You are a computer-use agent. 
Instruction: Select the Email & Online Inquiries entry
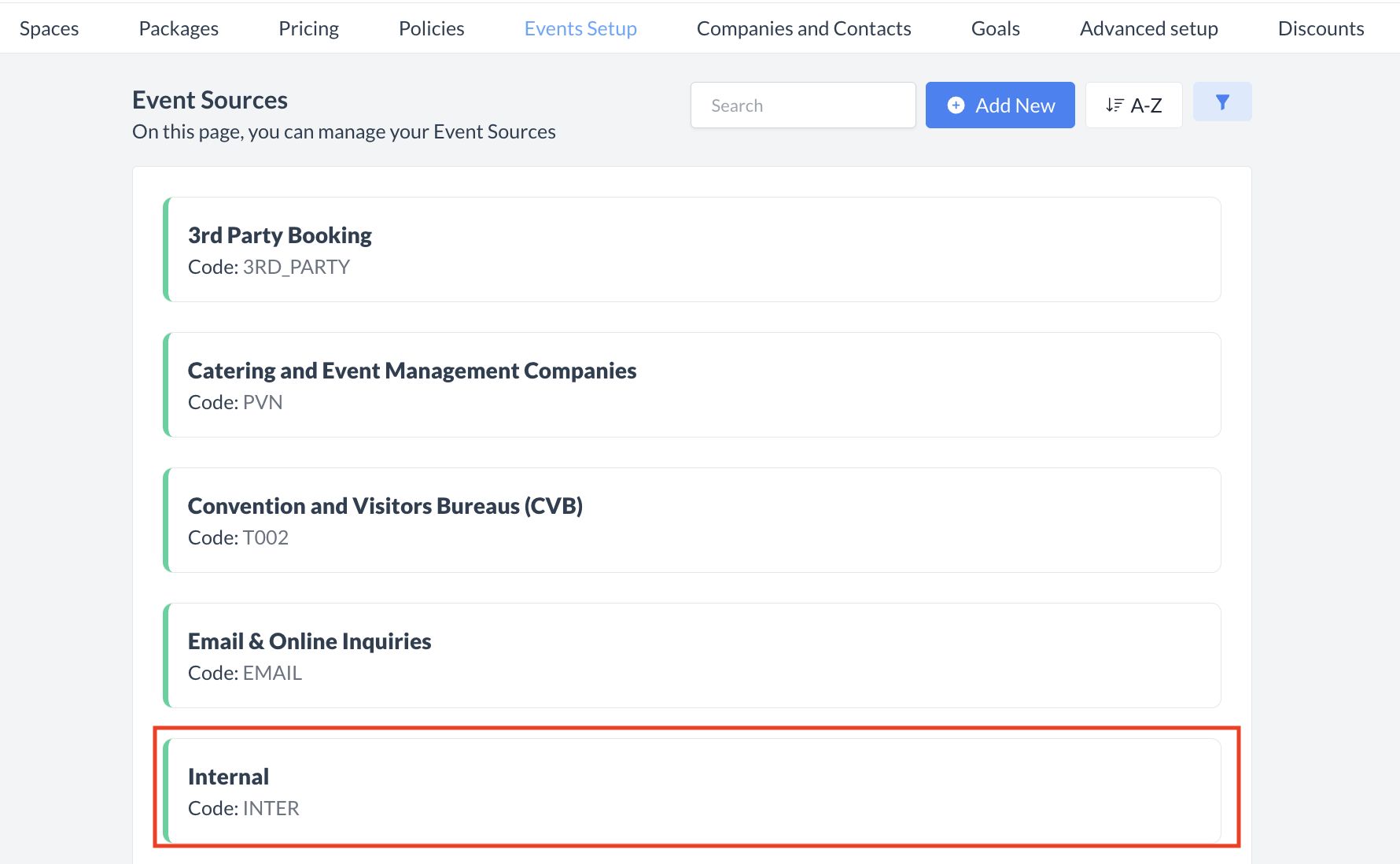(692, 655)
